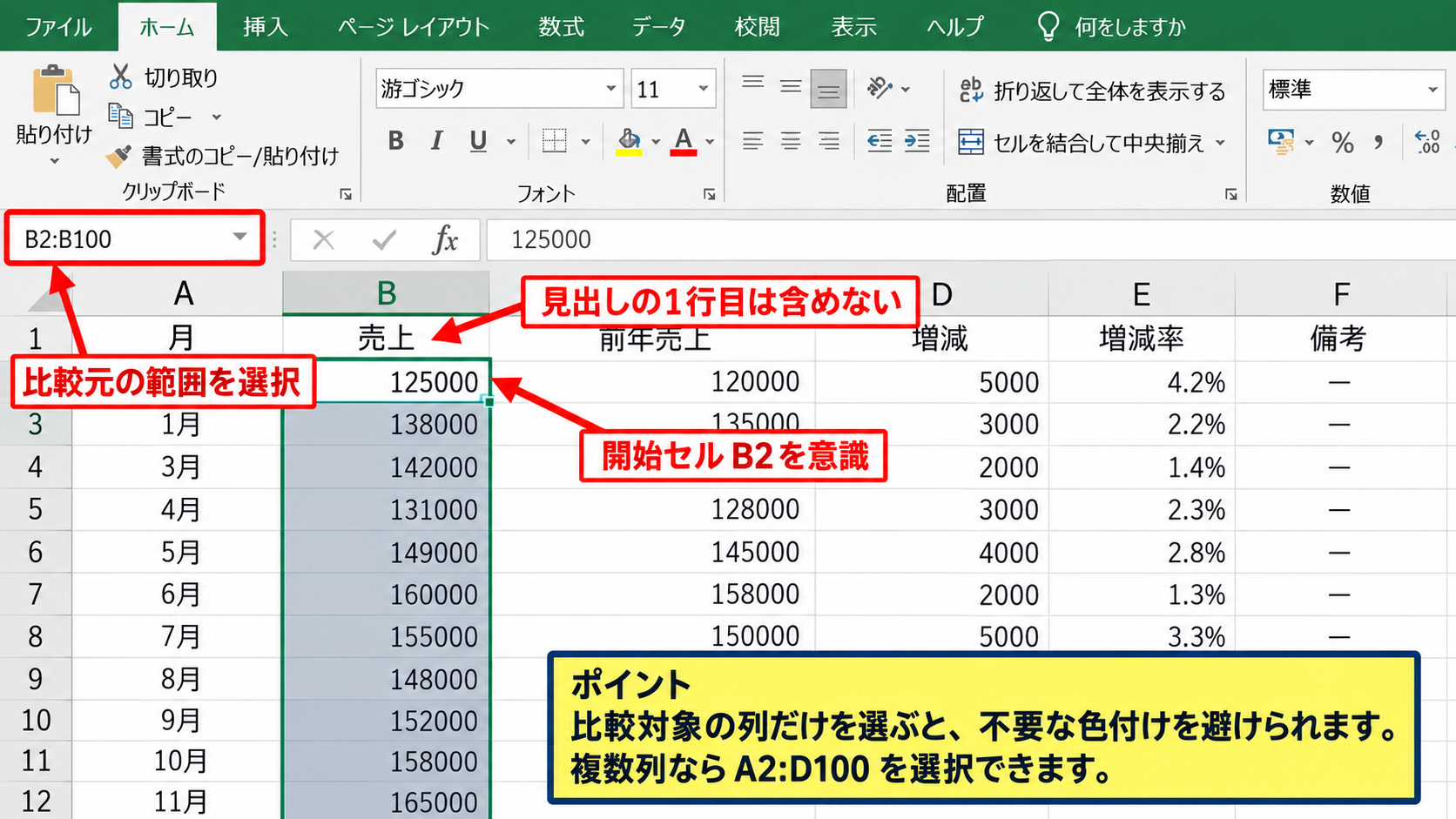Toggle Bold formatting
1456x819 pixels.
coord(395,141)
